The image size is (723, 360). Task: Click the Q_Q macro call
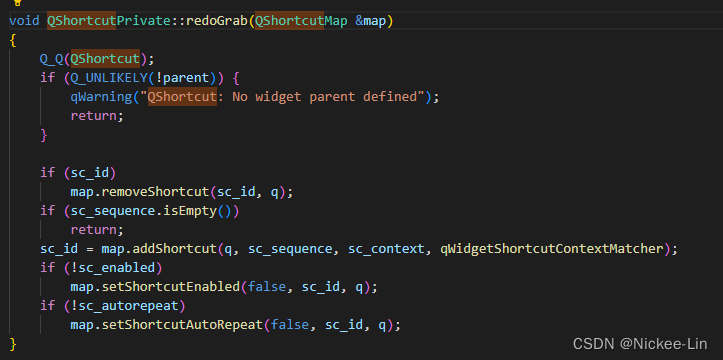coord(52,59)
